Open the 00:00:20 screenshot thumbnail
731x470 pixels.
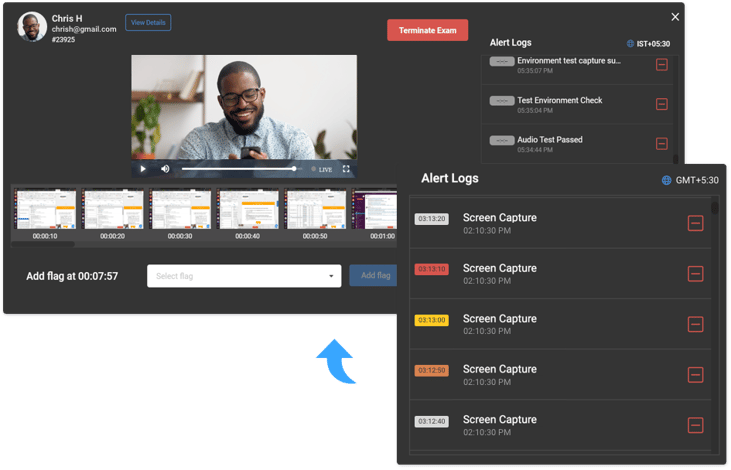[113, 209]
